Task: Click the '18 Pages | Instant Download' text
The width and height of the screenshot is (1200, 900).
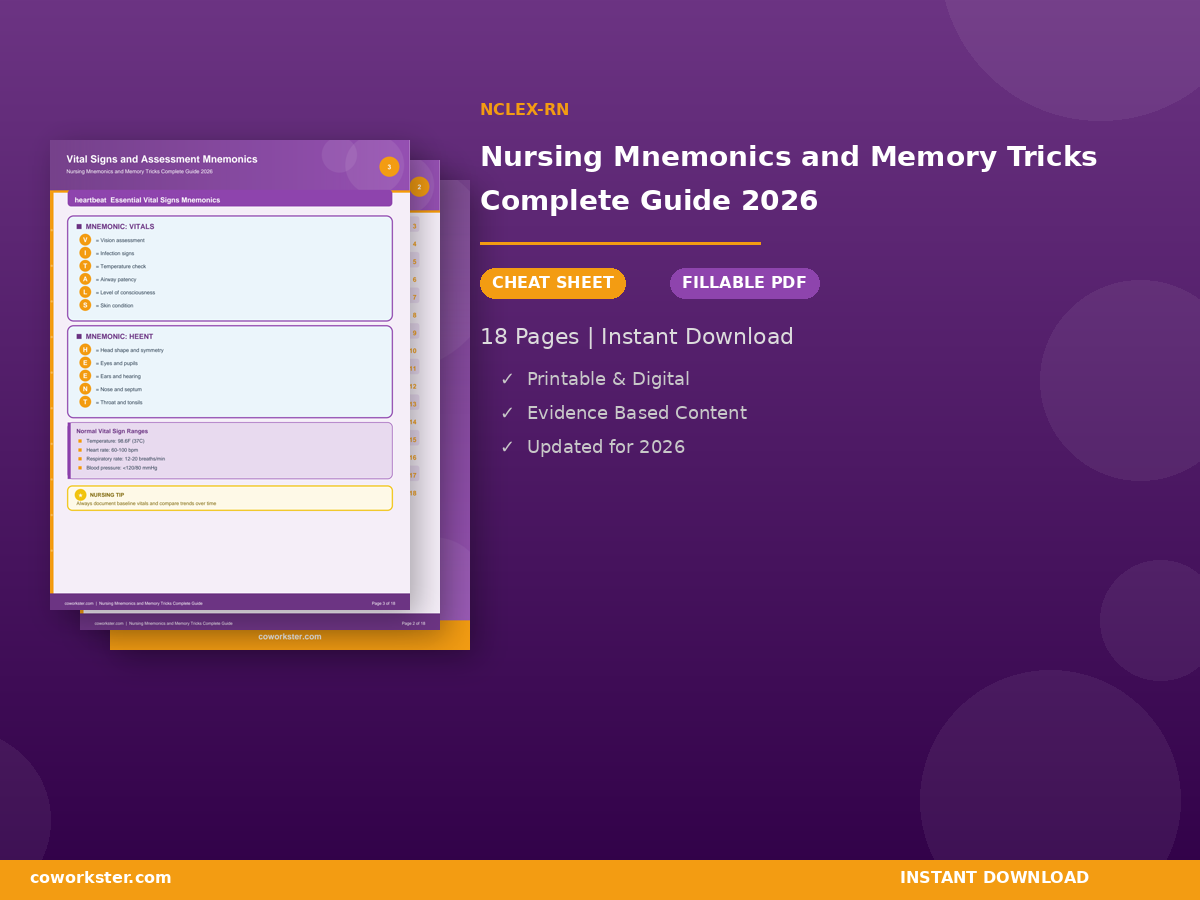Action: [637, 337]
